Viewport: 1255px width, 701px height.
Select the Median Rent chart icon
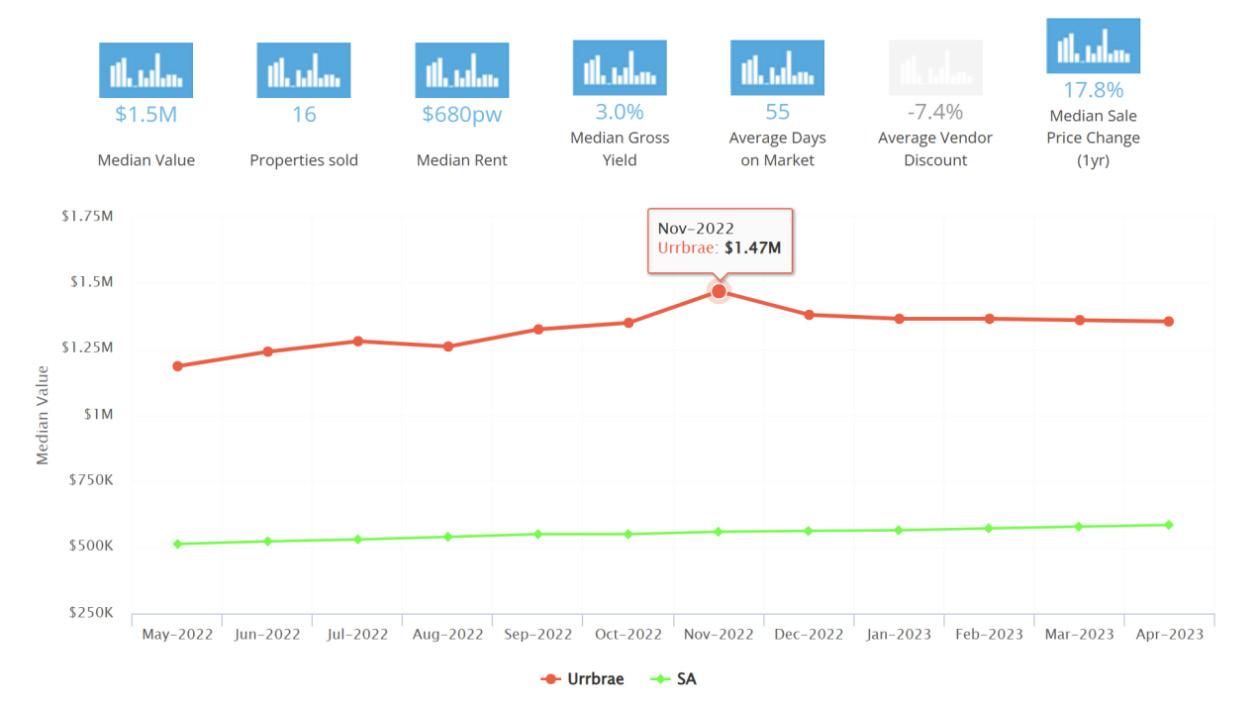pos(462,70)
